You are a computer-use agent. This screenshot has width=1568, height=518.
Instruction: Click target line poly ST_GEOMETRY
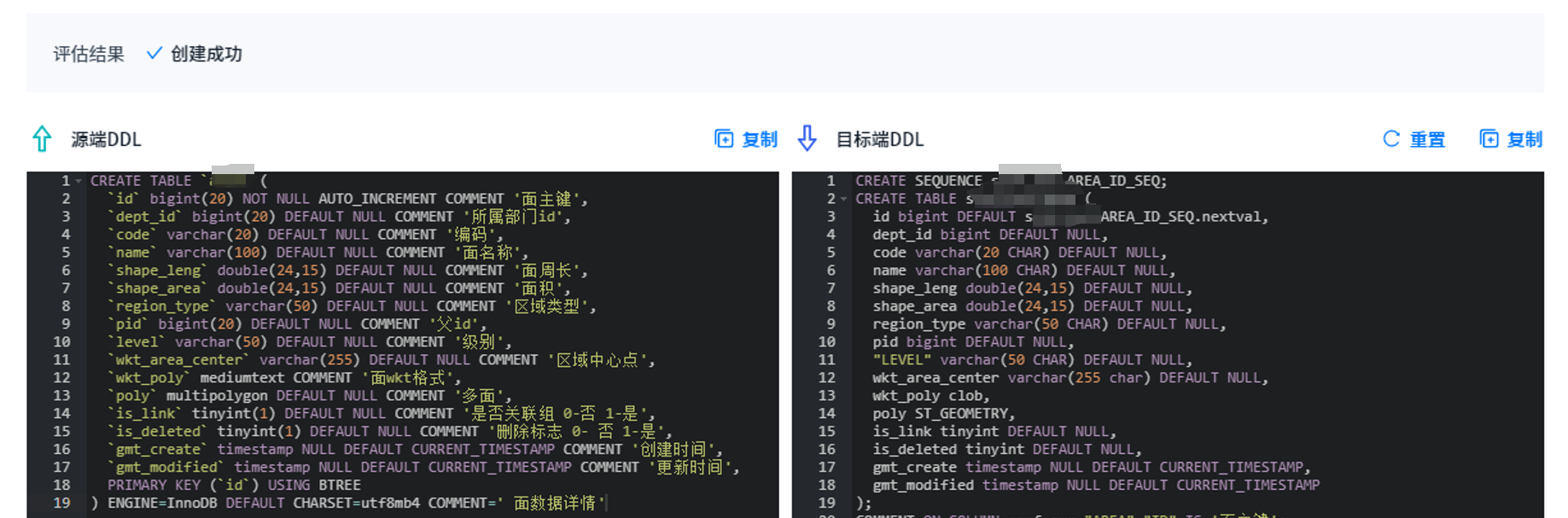943,414
